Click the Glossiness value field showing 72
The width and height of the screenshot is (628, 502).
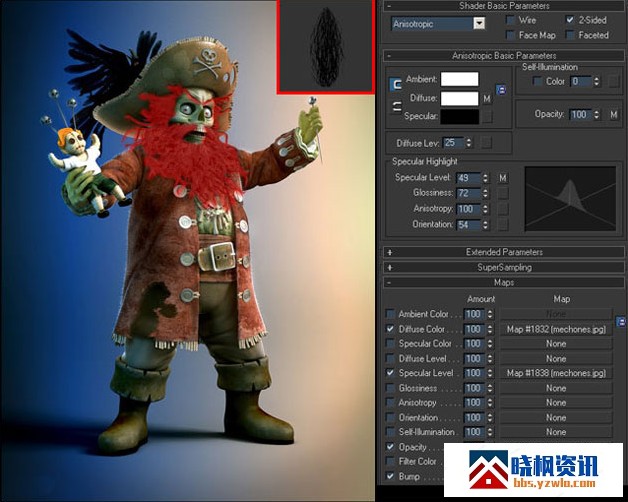(469, 193)
